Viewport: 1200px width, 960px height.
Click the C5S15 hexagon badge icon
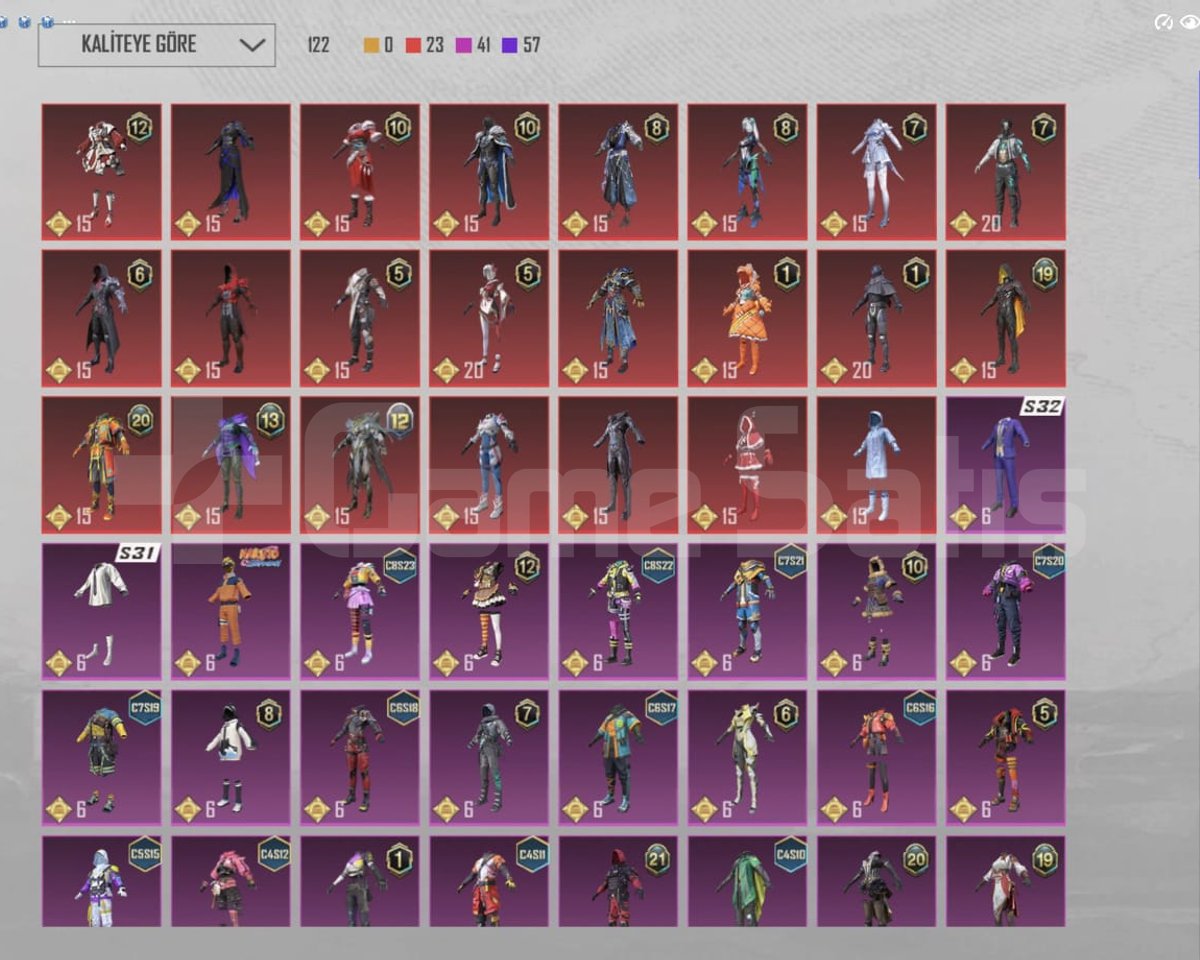pos(145,854)
